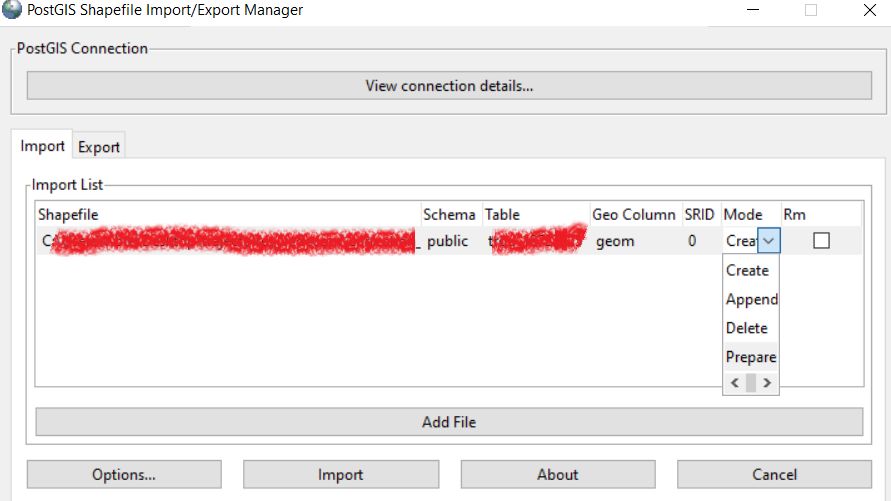Choose Append from the Mode list

click(750, 299)
